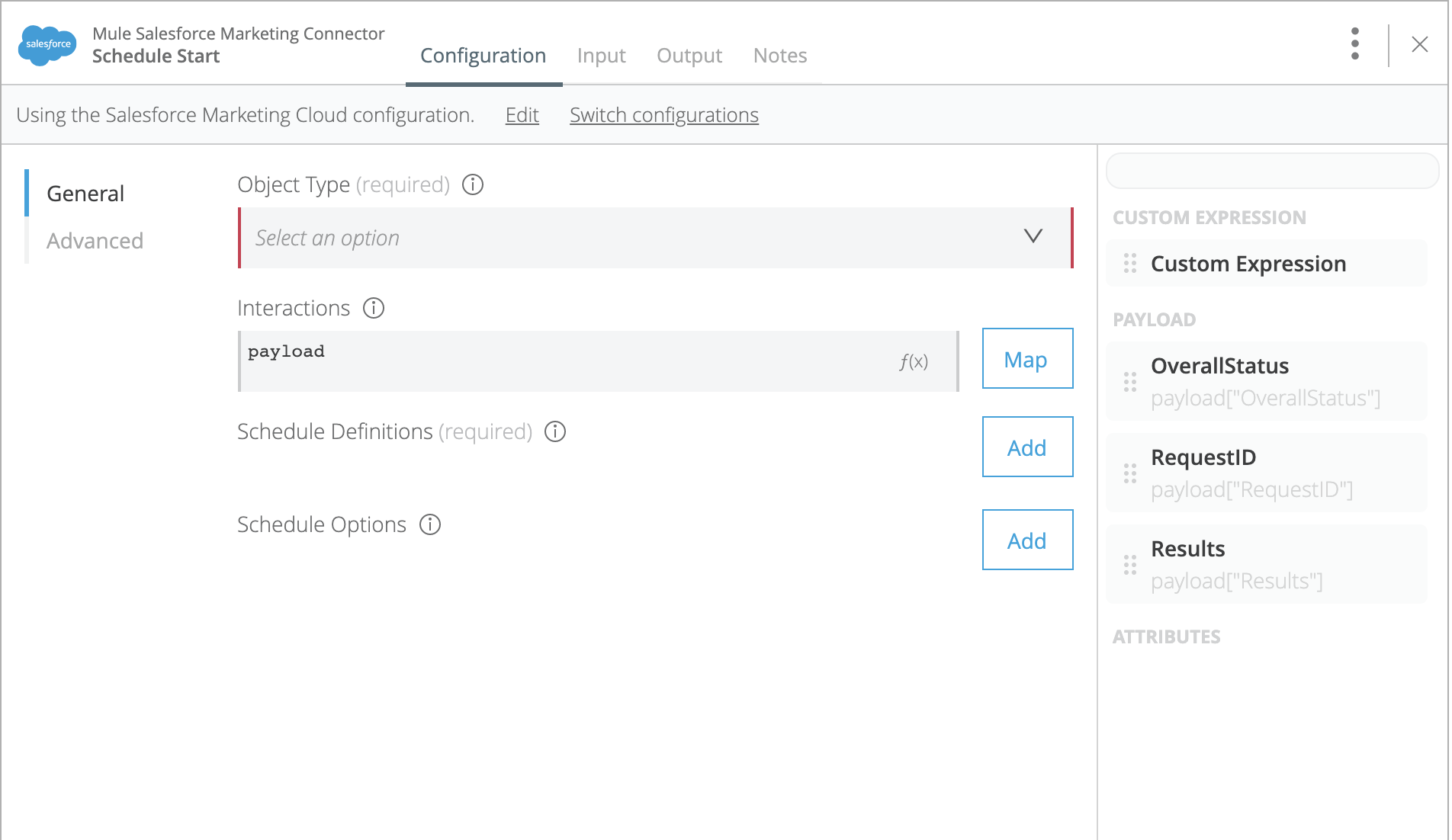Click the drag handle beside Custom Expression
This screenshot has width=1452, height=840.
pyautogui.click(x=1131, y=264)
